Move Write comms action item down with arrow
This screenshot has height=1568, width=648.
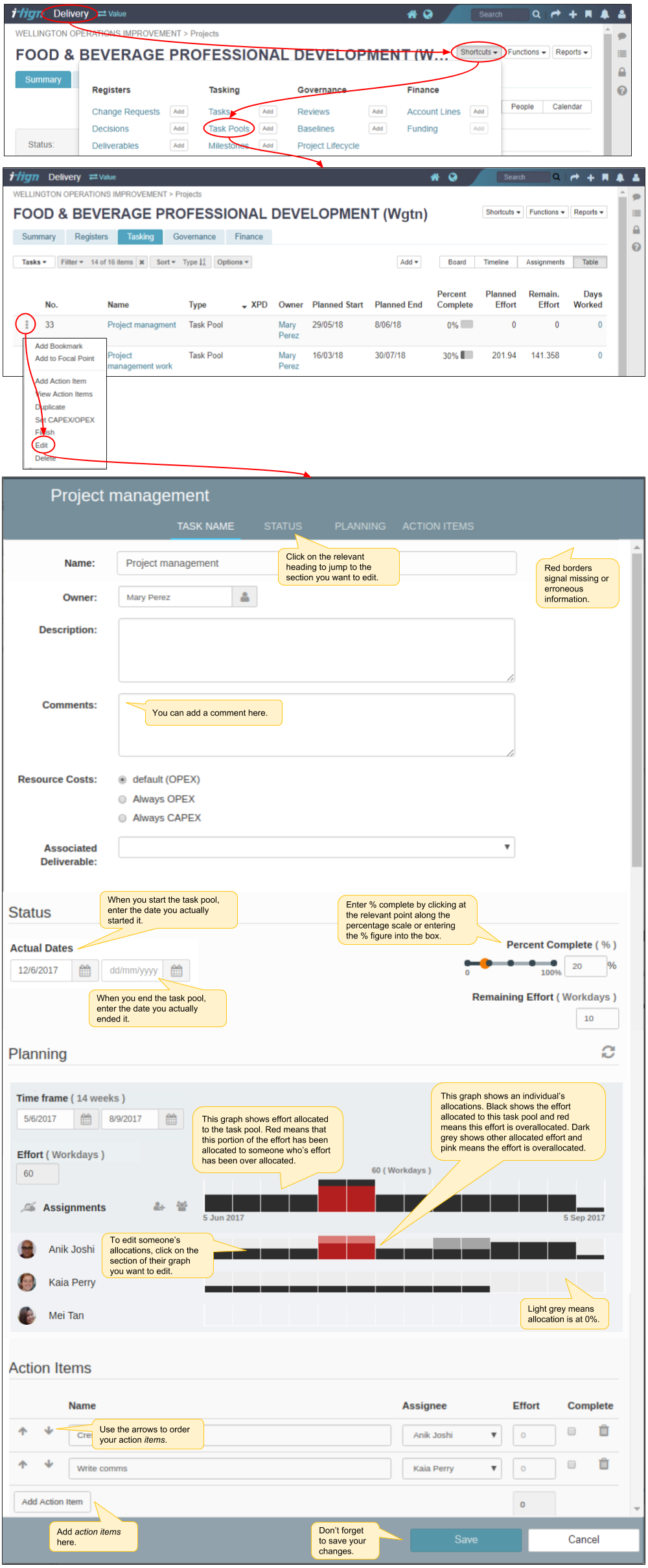(x=49, y=1464)
